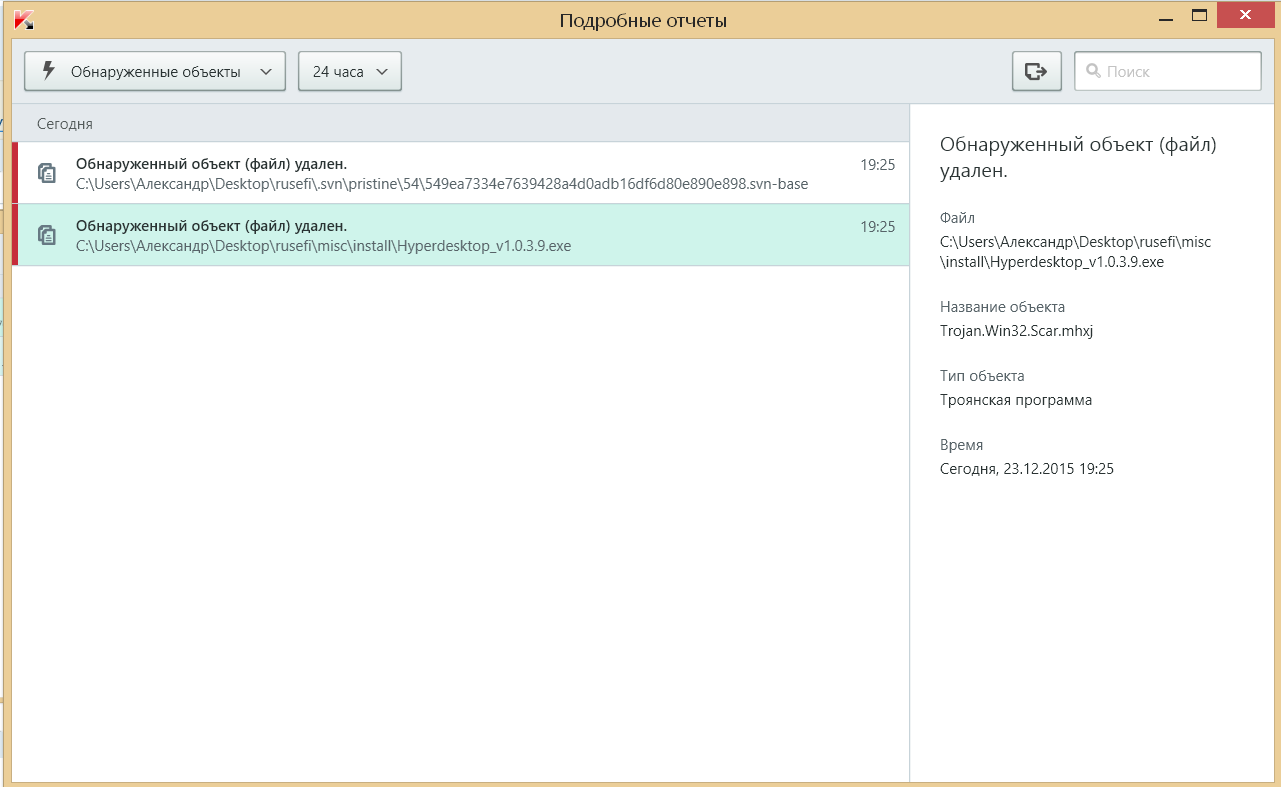
Task: Click the 'Файл' label in details
Action: [957, 218]
